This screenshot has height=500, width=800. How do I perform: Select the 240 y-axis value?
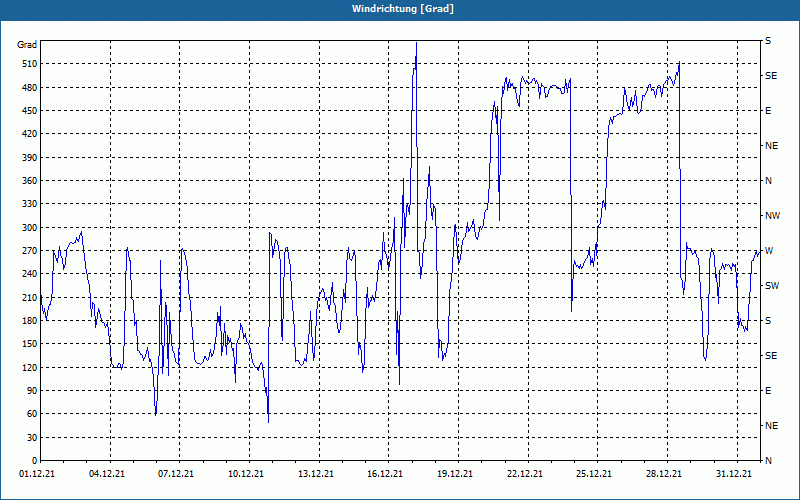point(30,273)
